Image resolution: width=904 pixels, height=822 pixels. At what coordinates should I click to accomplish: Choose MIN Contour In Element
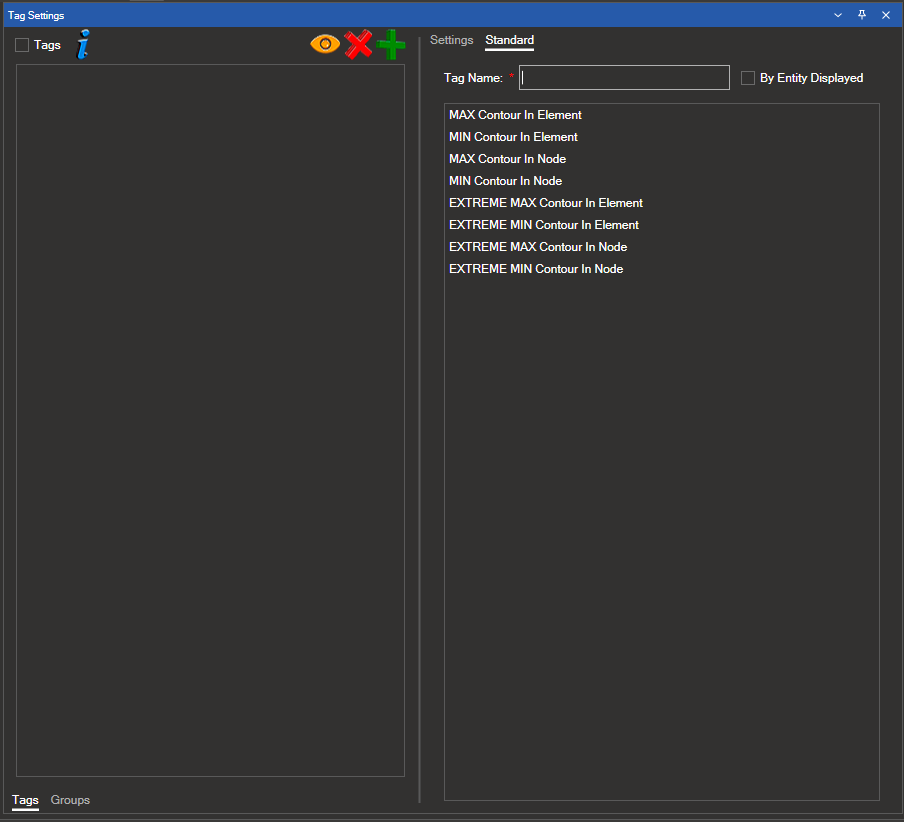(x=513, y=137)
